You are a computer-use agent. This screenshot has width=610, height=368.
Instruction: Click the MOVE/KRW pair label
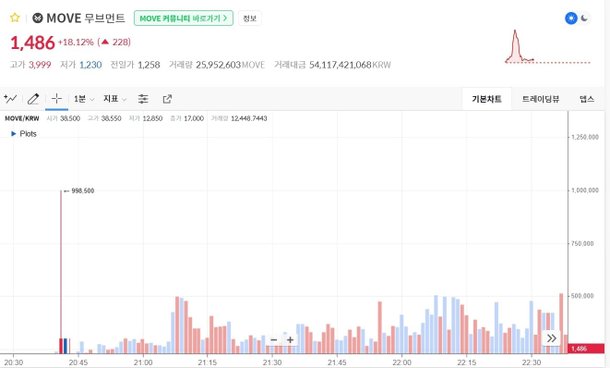[22, 118]
